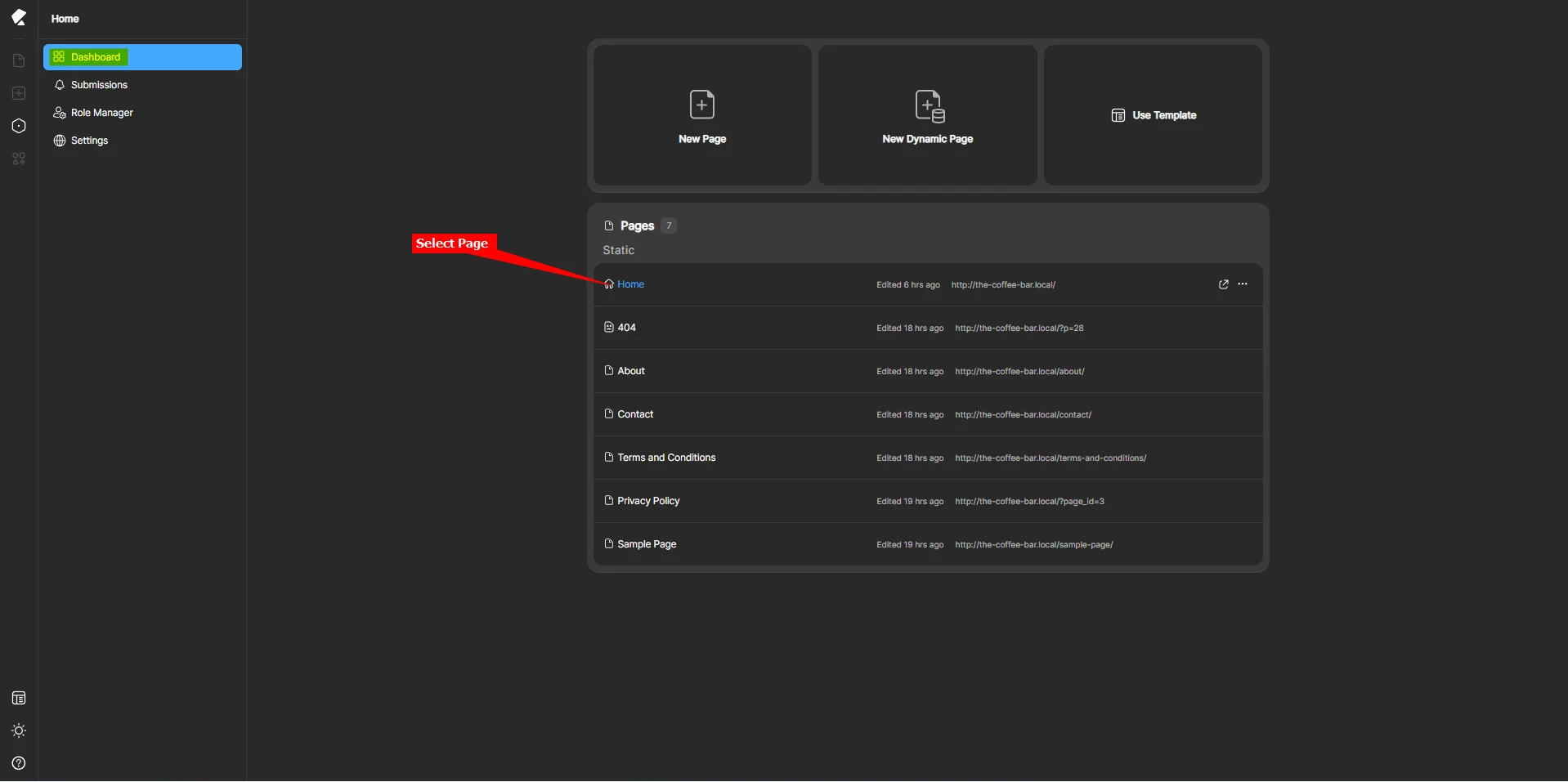Click 'Edited 19 hrs ago' on Privacy Policy row
Viewport: 1568px width, 782px height.
click(x=910, y=502)
